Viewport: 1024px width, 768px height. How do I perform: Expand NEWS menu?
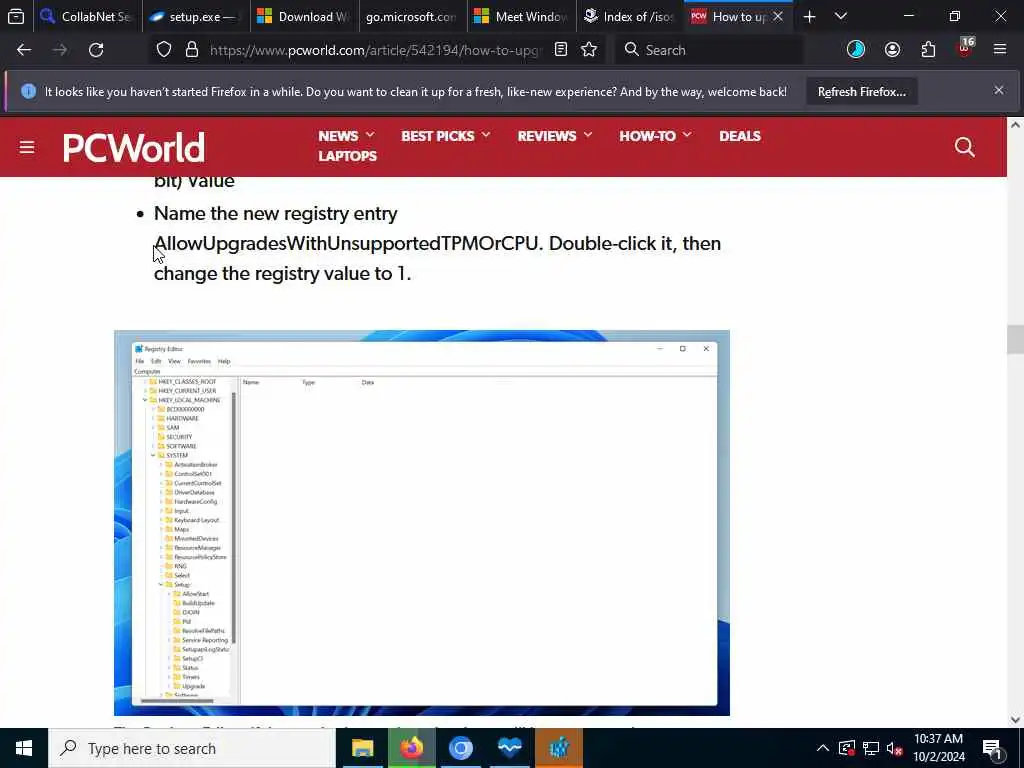346,136
